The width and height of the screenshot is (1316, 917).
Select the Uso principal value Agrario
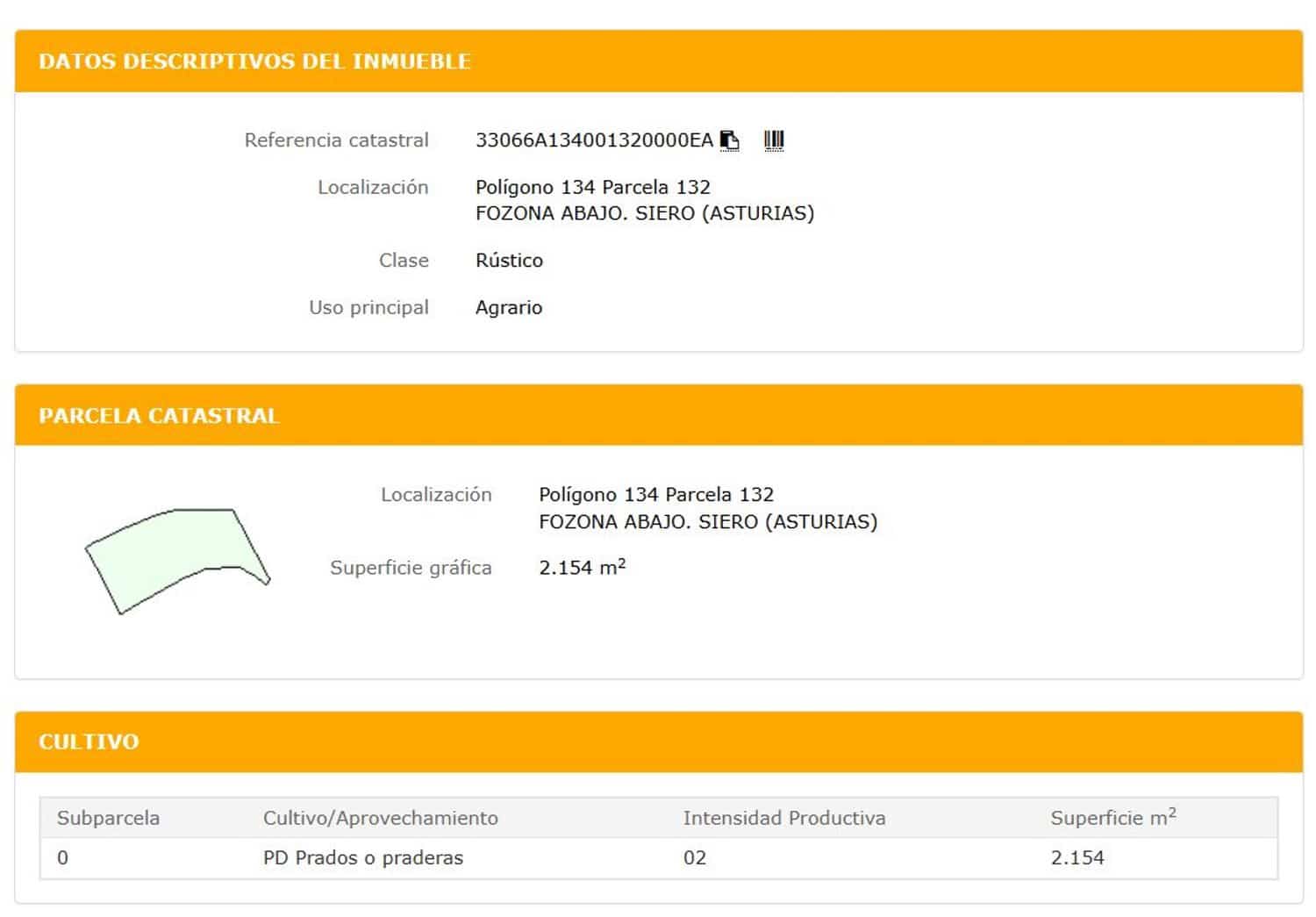[509, 307]
